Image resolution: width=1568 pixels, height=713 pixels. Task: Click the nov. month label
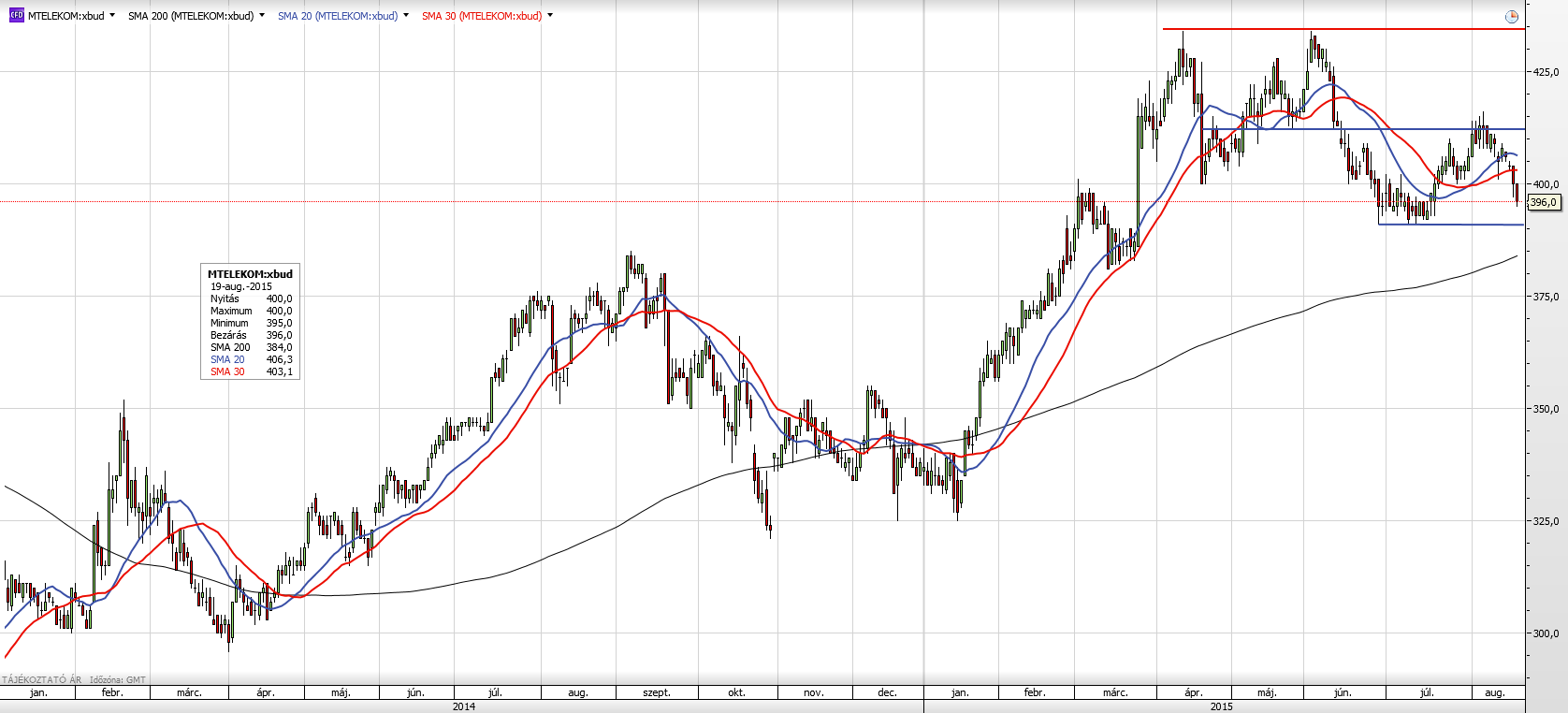tap(813, 692)
